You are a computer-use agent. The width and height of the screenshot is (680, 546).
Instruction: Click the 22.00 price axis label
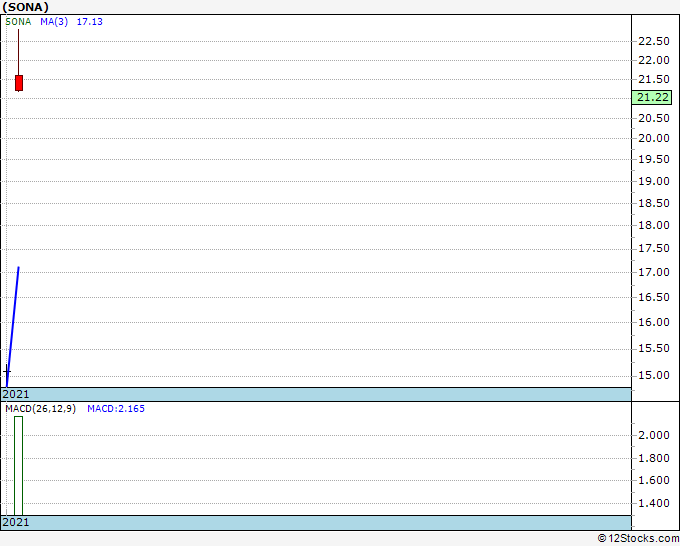point(654,60)
